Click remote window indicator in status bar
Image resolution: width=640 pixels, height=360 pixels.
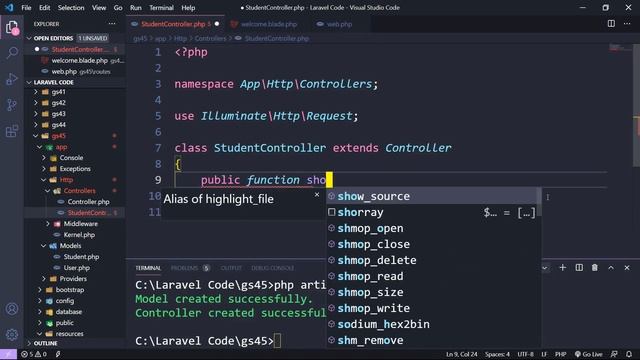click(8, 354)
